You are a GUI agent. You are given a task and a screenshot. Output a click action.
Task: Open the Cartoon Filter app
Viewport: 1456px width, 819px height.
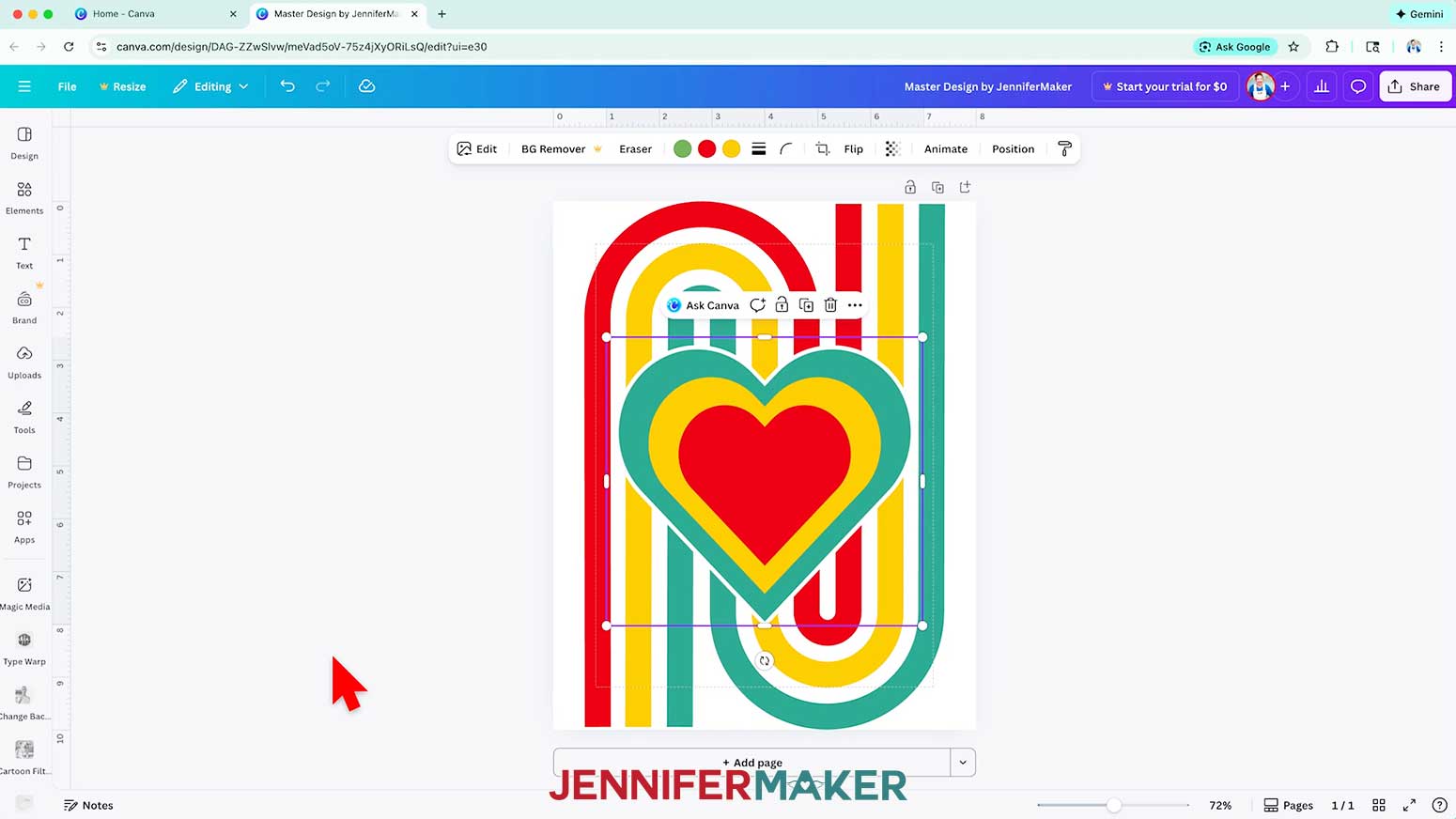tap(24, 758)
